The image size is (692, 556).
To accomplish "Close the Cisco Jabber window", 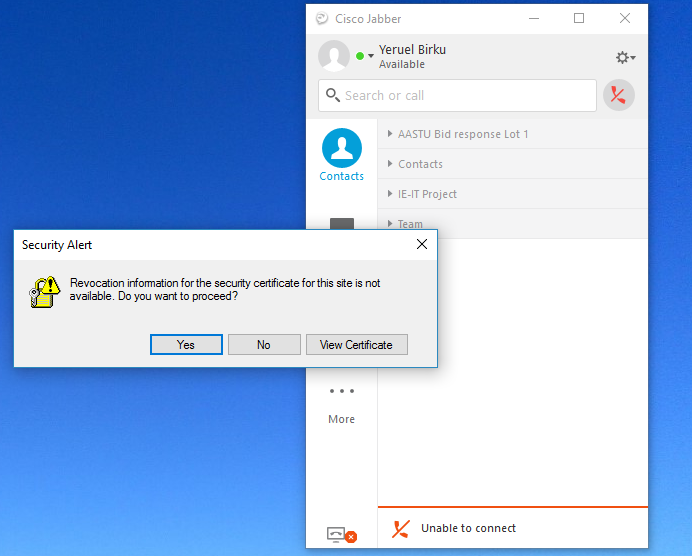I will tap(624, 19).
